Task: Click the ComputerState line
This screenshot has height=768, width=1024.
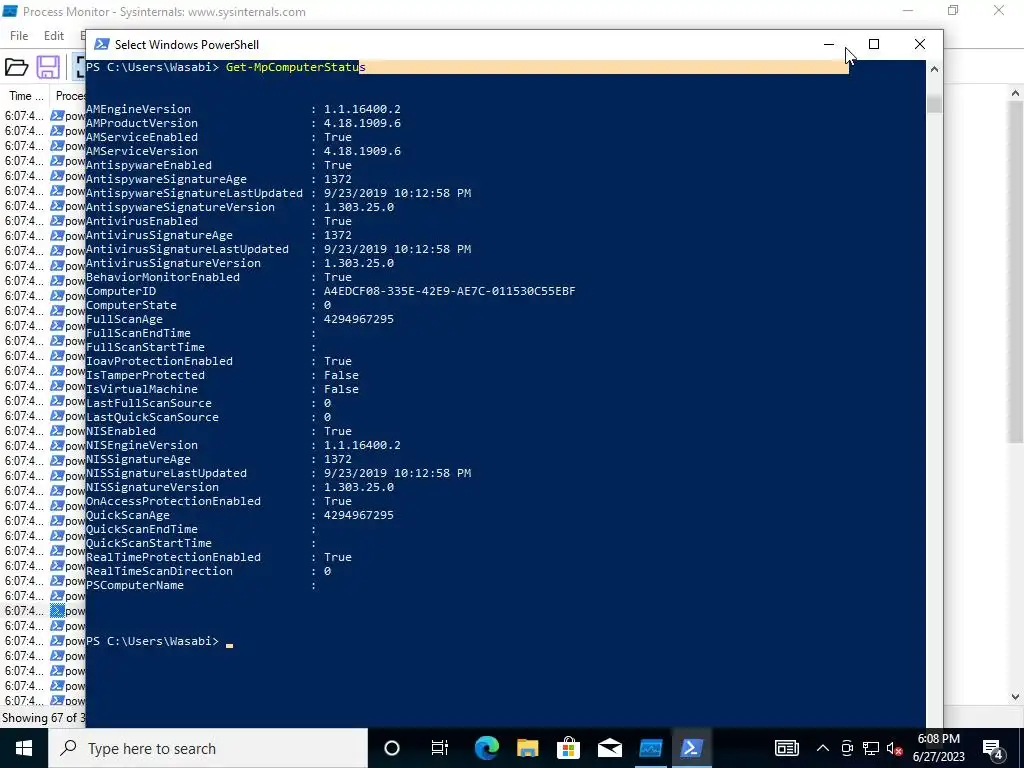Action: 208,306
